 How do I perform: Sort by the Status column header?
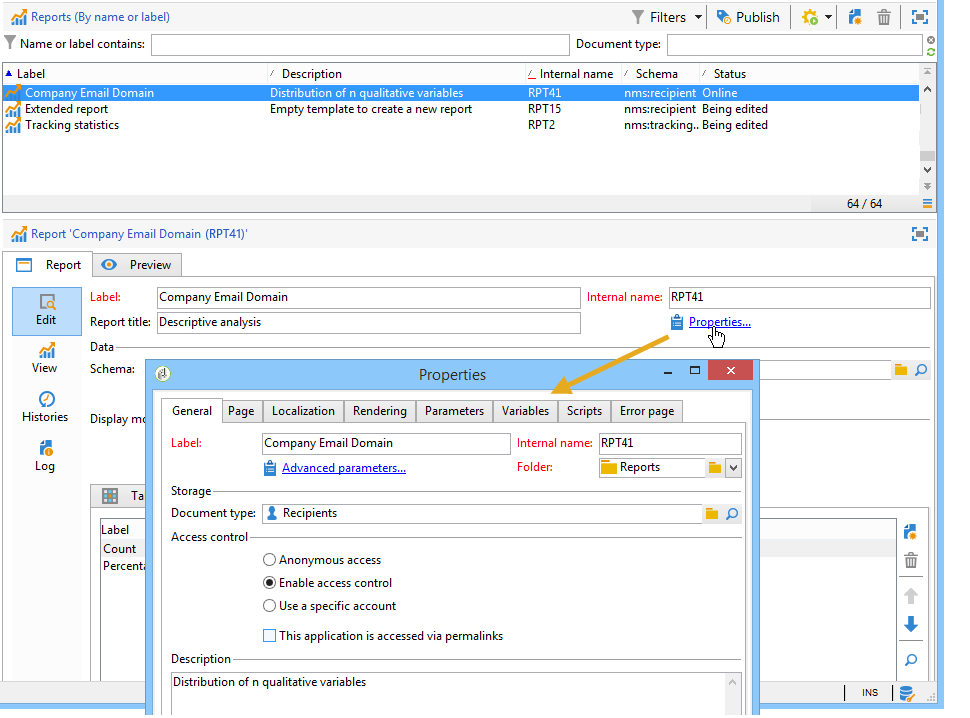point(809,74)
